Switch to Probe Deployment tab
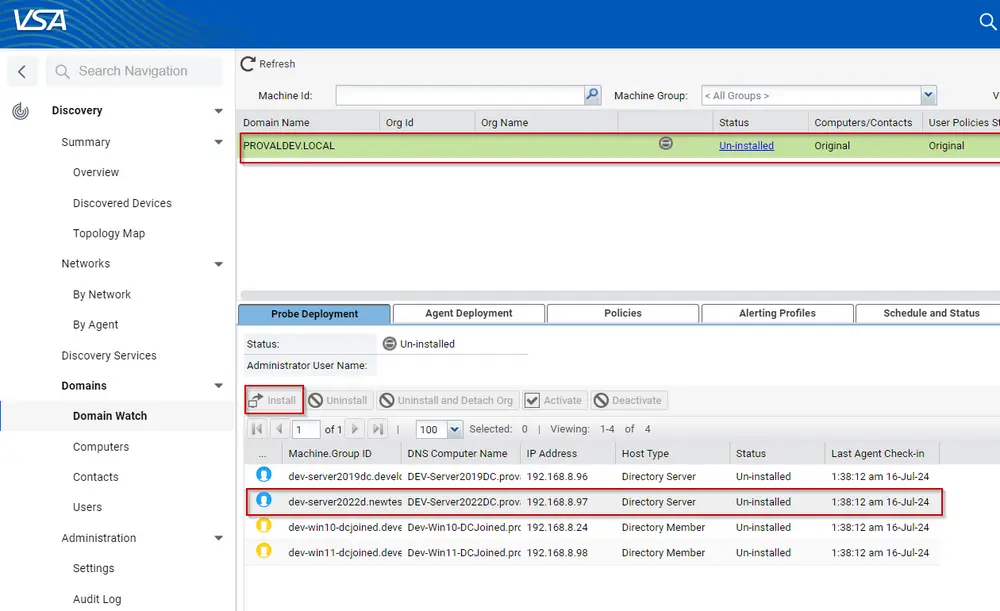This screenshot has width=1000, height=611. click(x=314, y=314)
